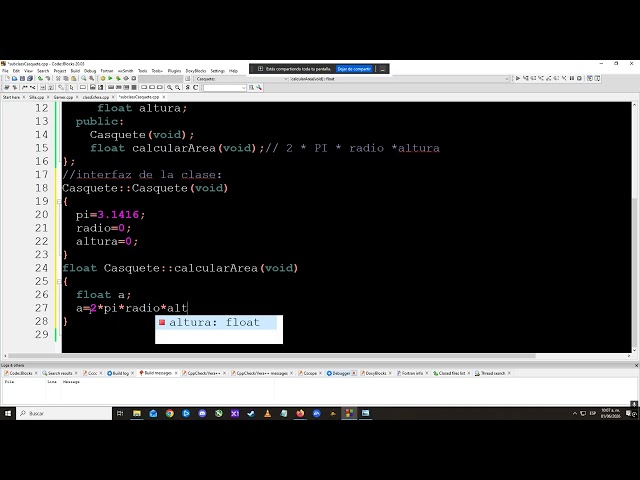Screen dimensions: 640x480
Task: Click the Paste toolbar icon
Action: (x=73, y=78)
